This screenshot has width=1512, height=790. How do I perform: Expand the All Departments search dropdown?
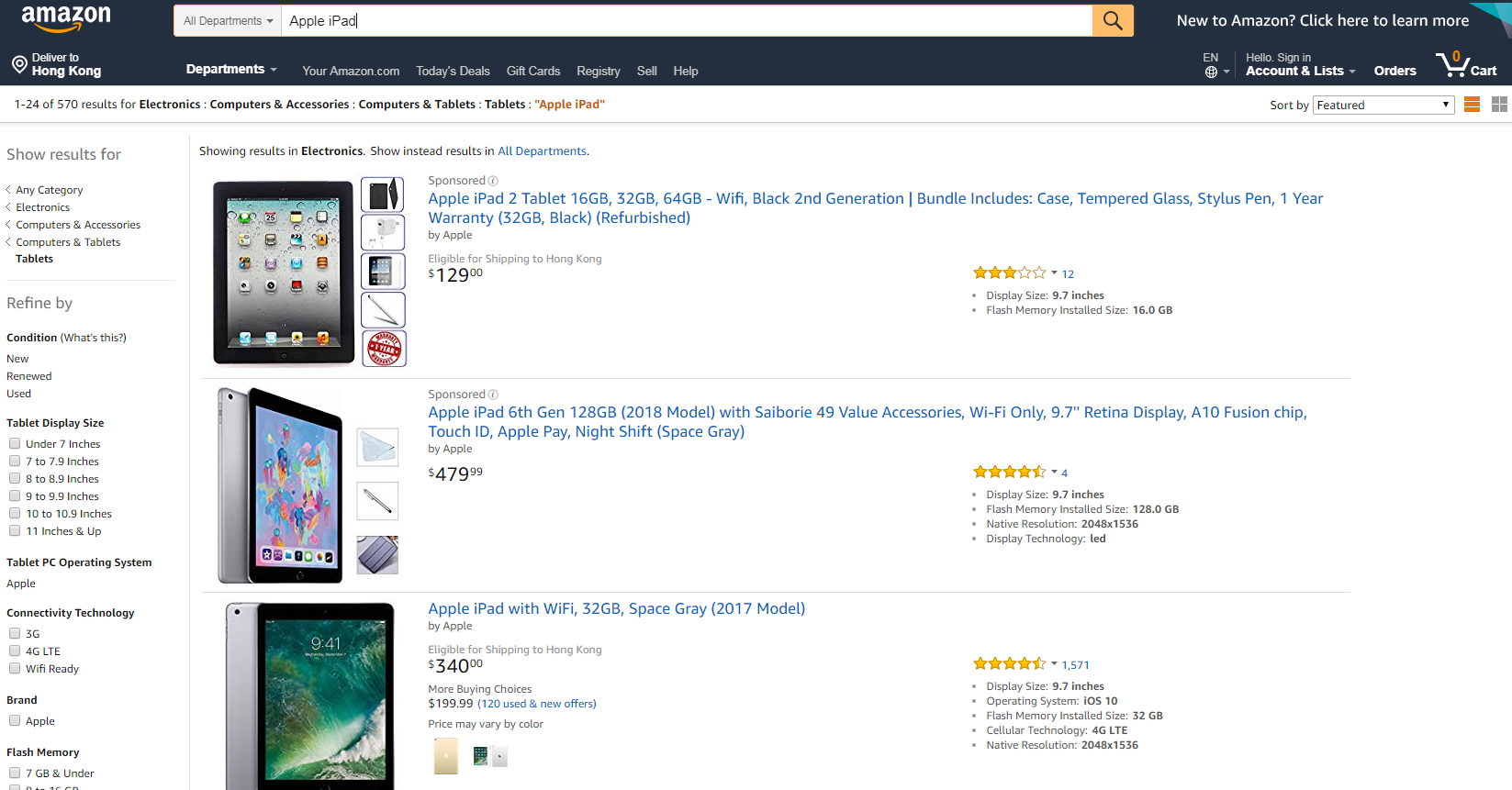tap(228, 21)
